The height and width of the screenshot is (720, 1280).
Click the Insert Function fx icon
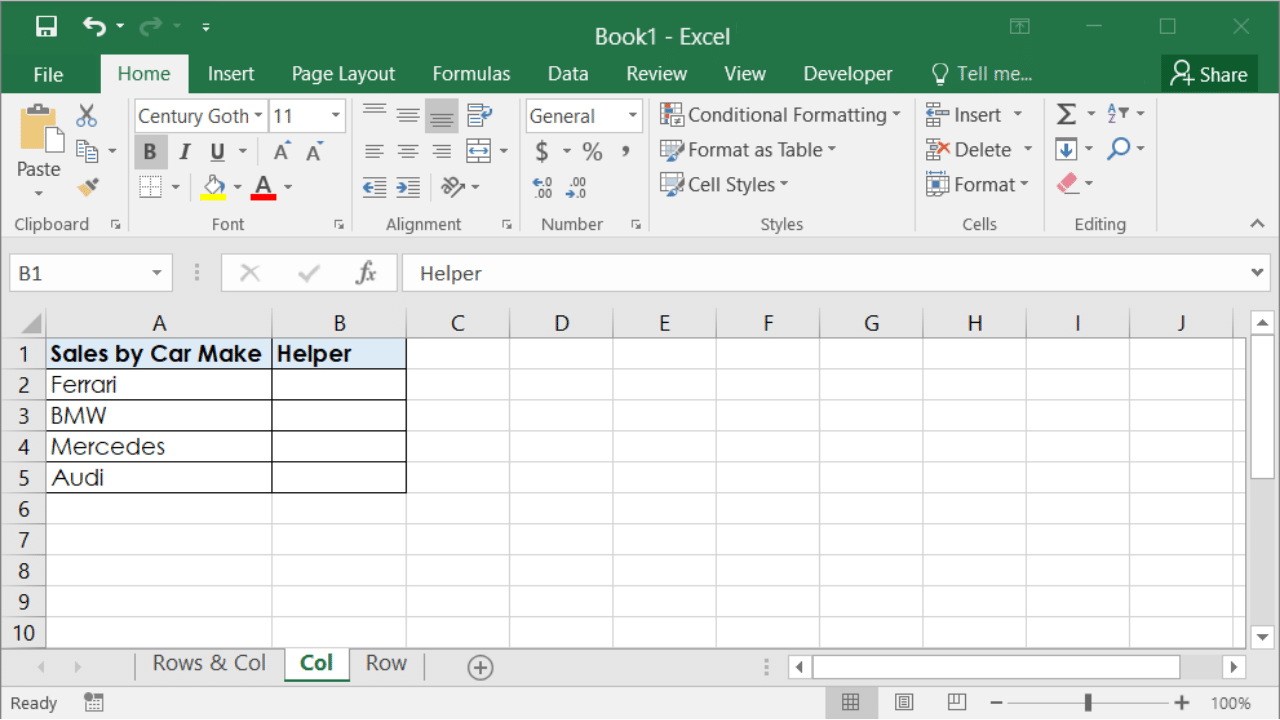366,273
